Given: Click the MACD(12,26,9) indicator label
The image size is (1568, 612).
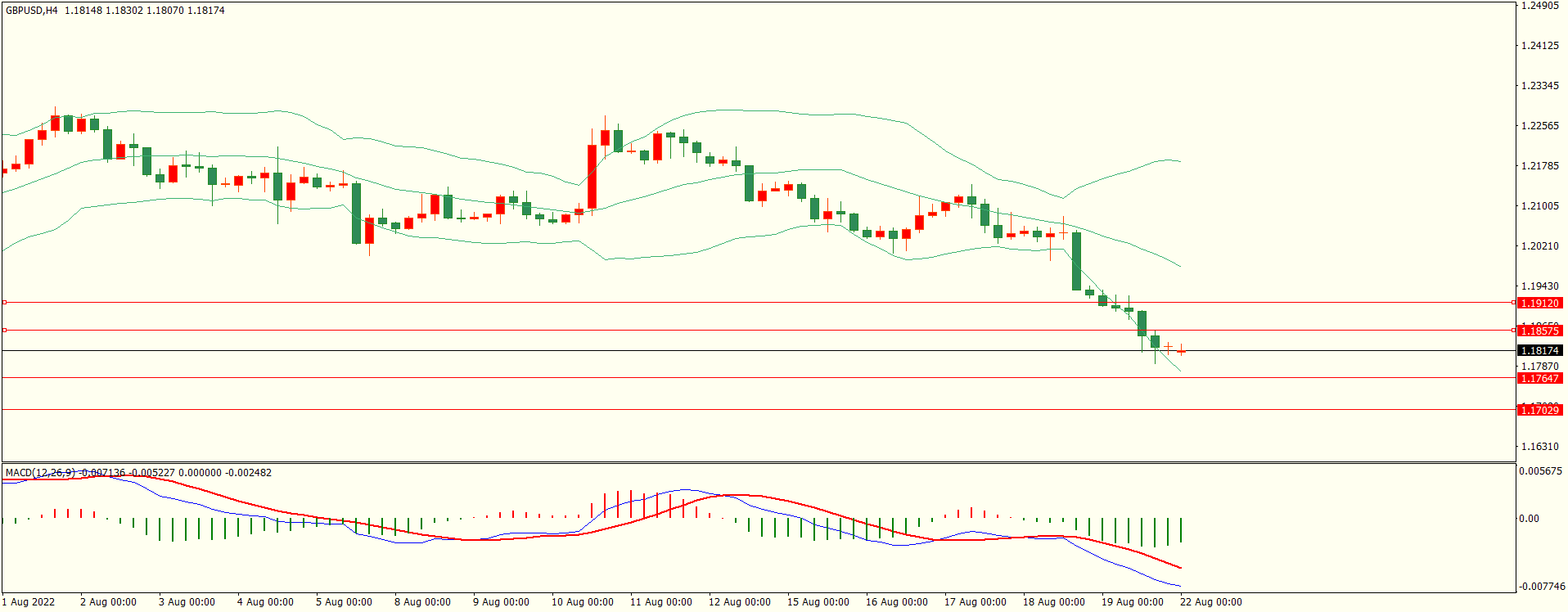Looking at the screenshot, I should coord(40,473).
